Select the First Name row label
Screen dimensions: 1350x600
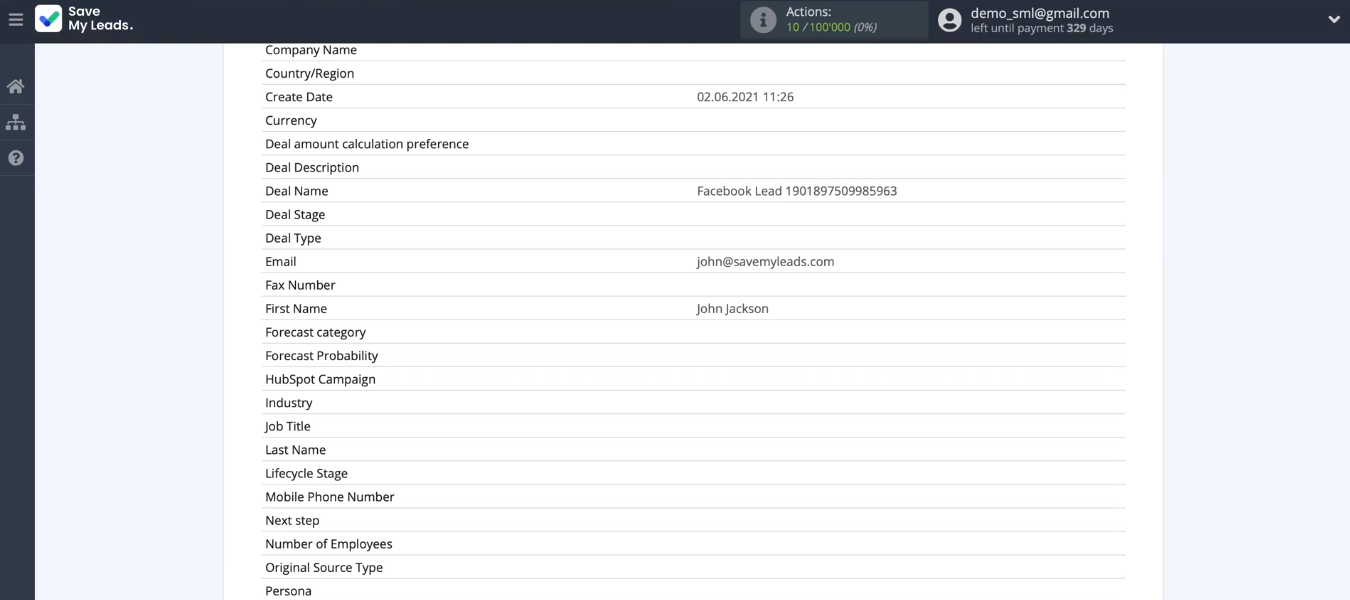coord(296,309)
